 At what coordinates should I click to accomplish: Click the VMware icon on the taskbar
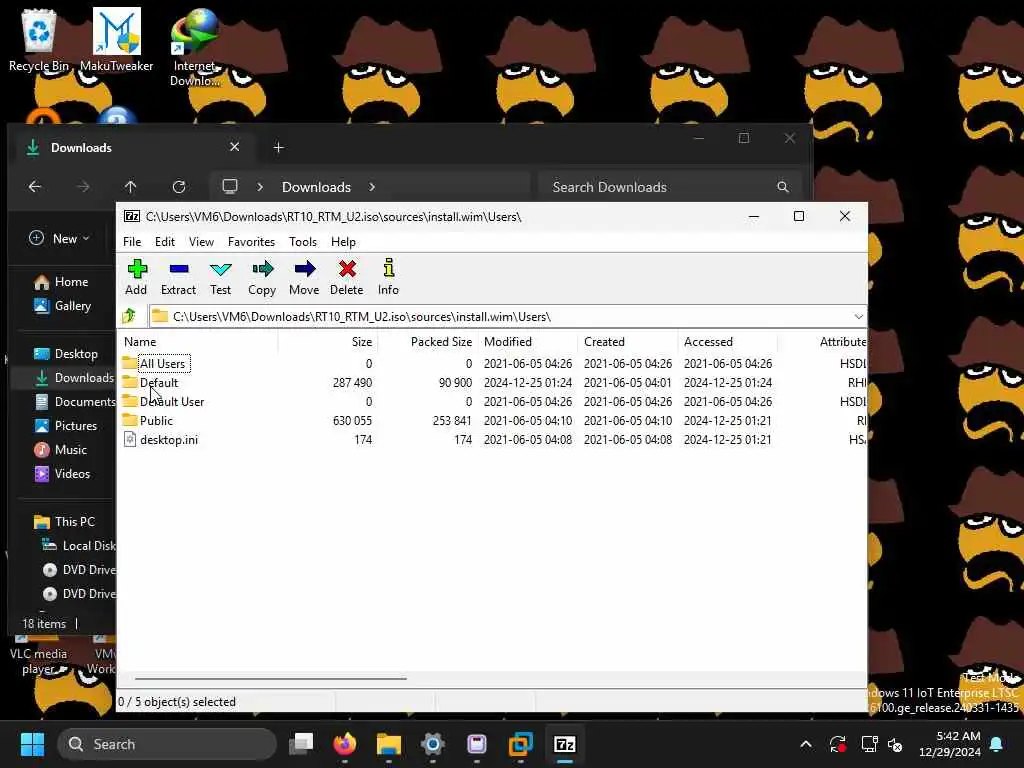520,744
